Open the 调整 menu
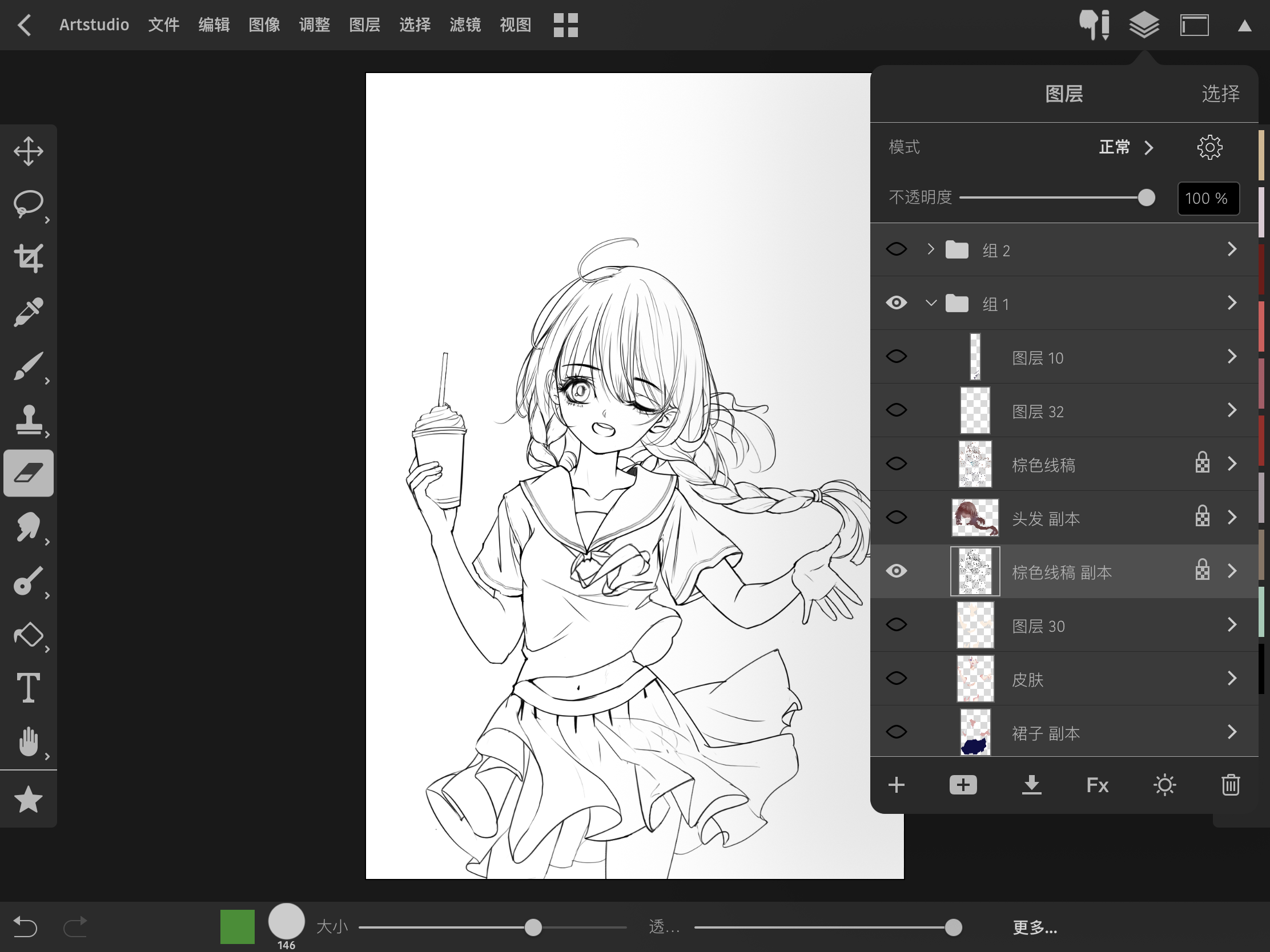This screenshot has width=1270, height=952. 314,25
